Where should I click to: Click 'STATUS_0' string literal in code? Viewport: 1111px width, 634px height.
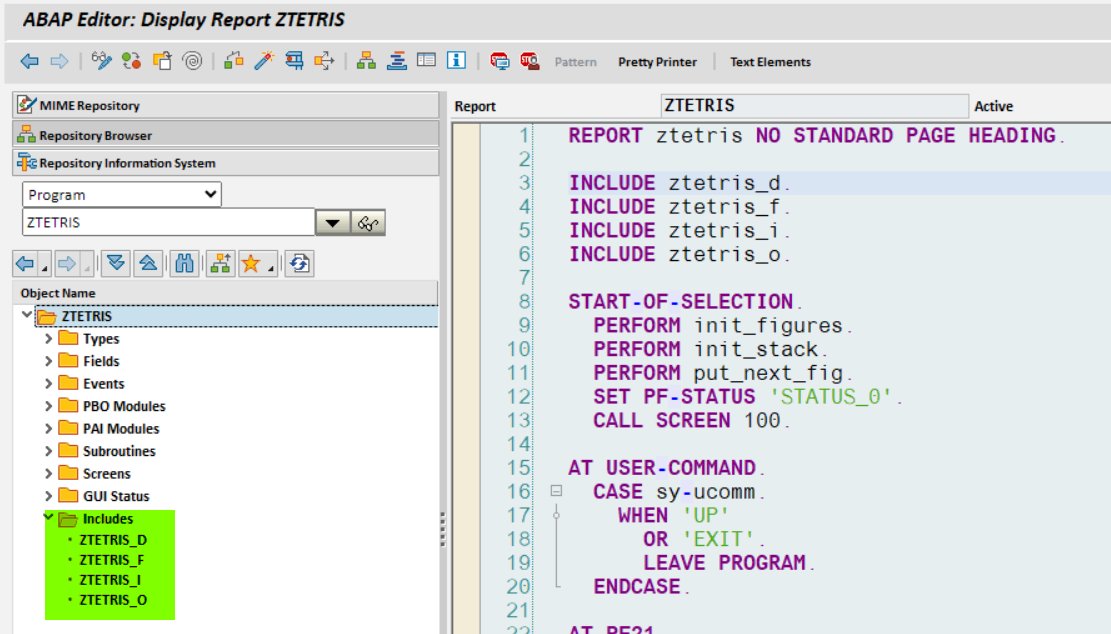click(x=830, y=397)
